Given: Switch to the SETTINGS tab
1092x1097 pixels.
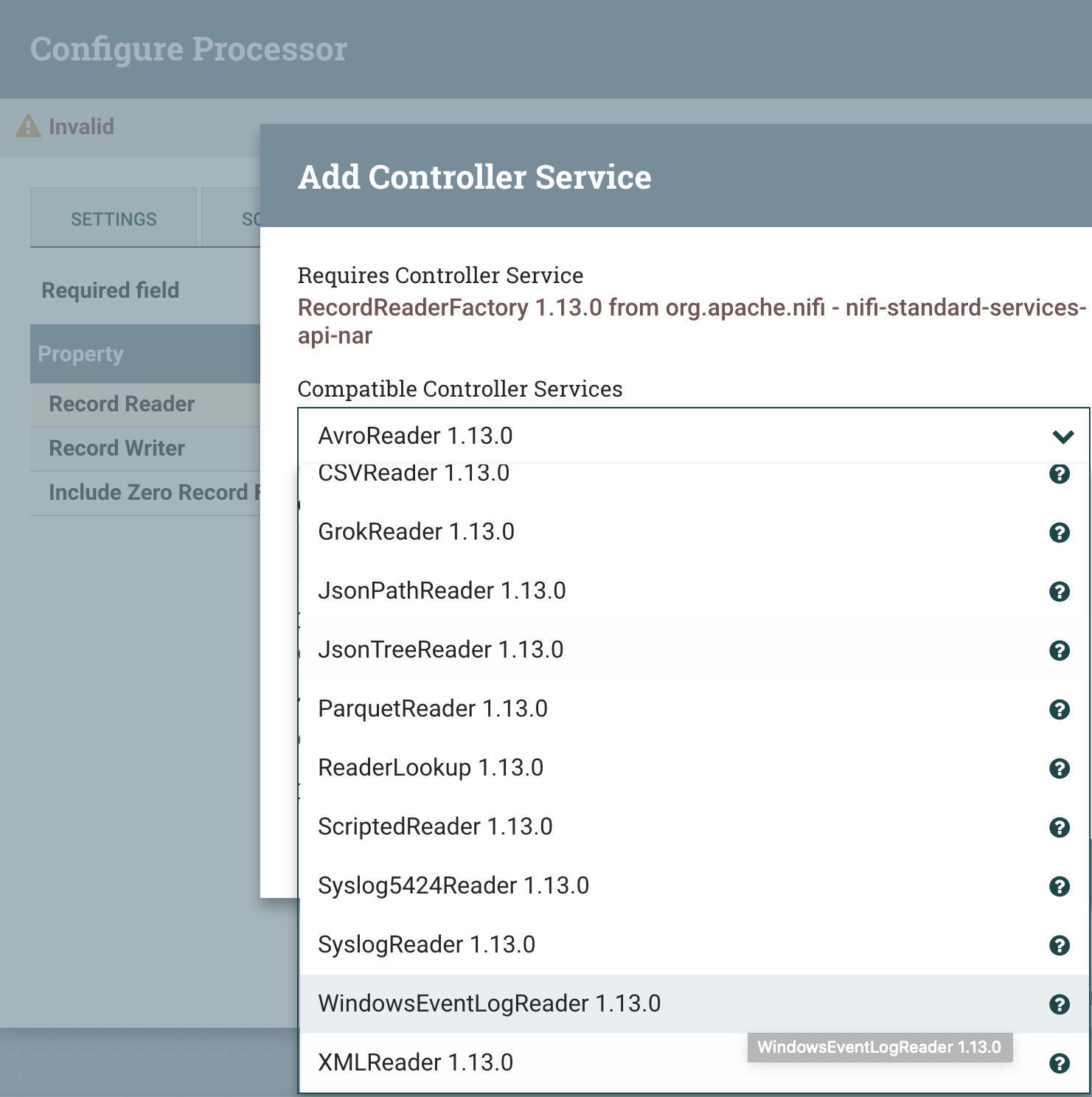Looking at the screenshot, I should pos(114,219).
